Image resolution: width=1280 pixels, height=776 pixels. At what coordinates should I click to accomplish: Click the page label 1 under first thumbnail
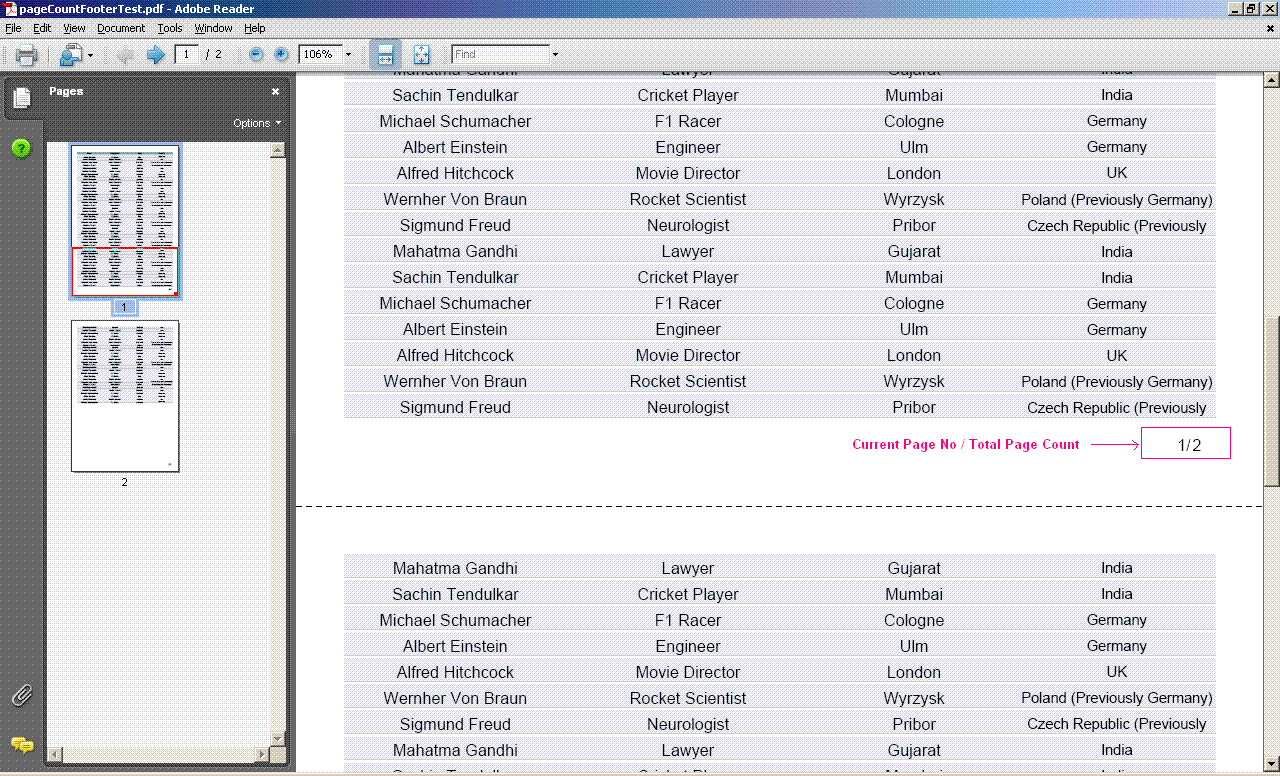(x=124, y=307)
